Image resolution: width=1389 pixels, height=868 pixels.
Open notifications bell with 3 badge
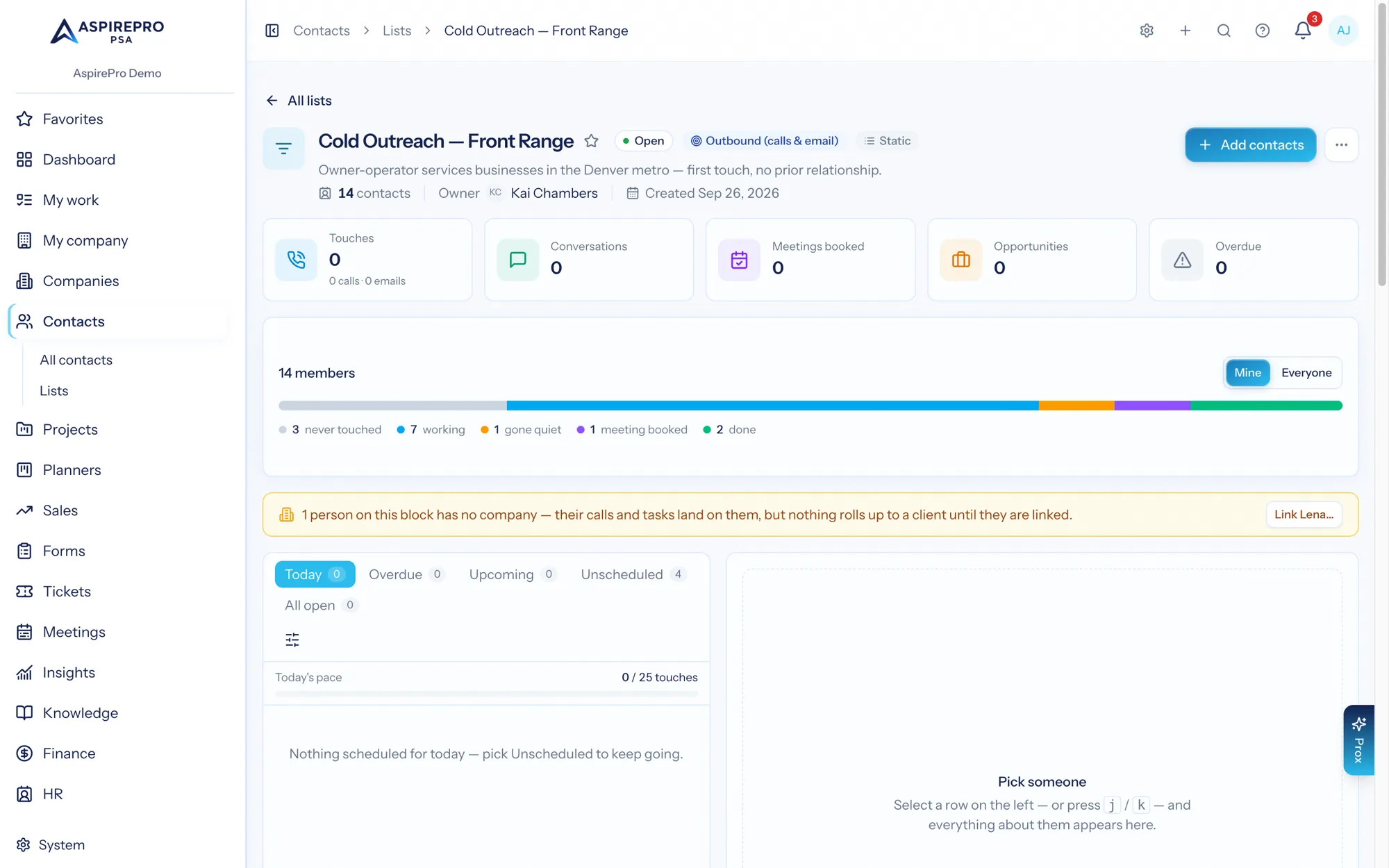pyautogui.click(x=1303, y=31)
